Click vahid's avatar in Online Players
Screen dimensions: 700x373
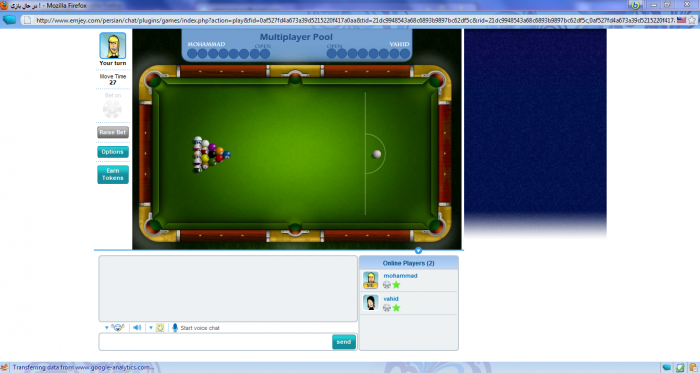(x=371, y=303)
